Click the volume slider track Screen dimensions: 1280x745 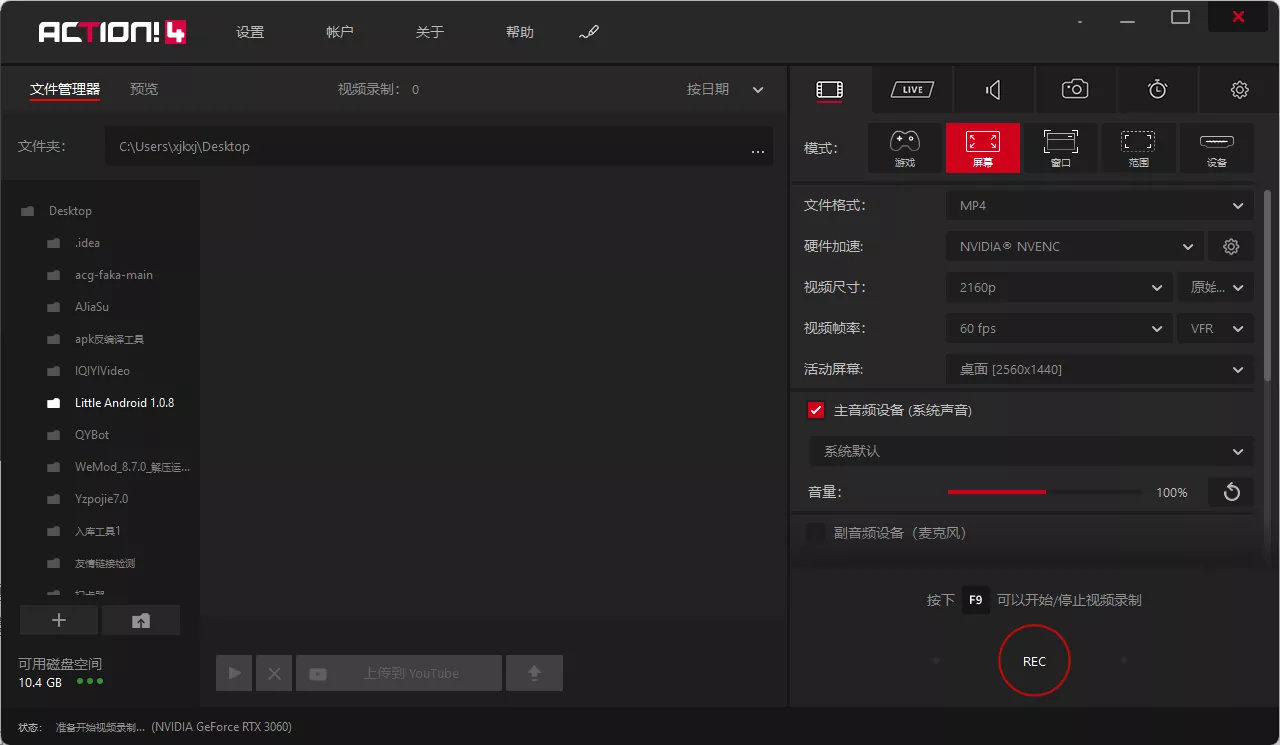[x=1044, y=492]
